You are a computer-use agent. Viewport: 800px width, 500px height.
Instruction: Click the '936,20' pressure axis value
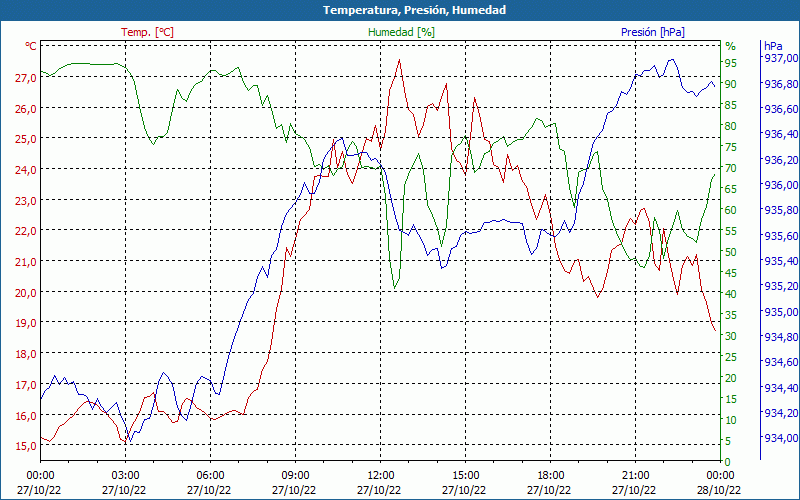(x=781, y=160)
